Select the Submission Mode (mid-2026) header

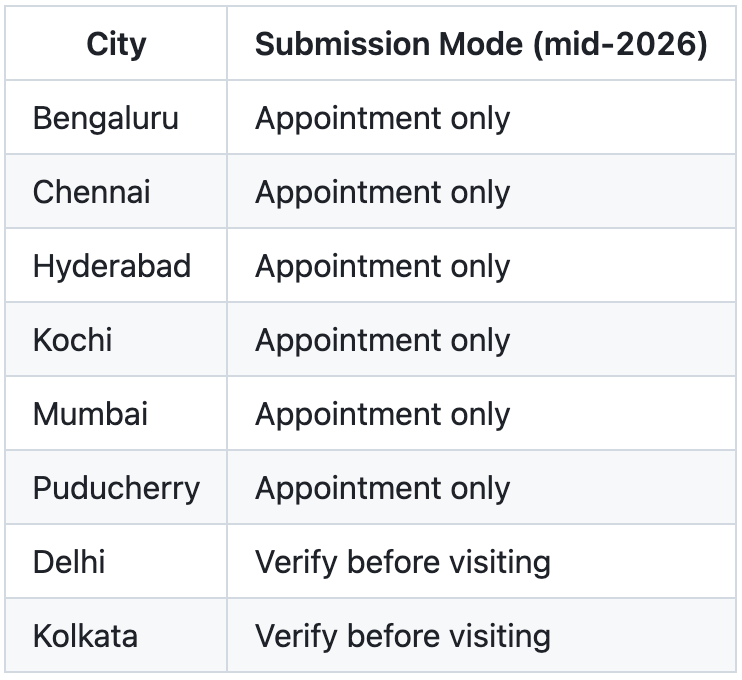(x=481, y=44)
